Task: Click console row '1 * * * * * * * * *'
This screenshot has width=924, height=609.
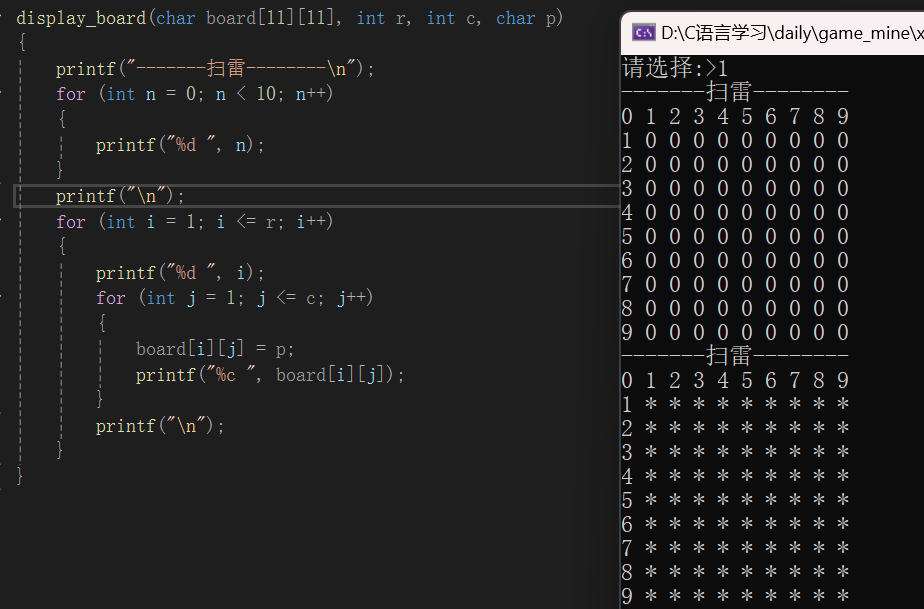Action: click(x=735, y=404)
